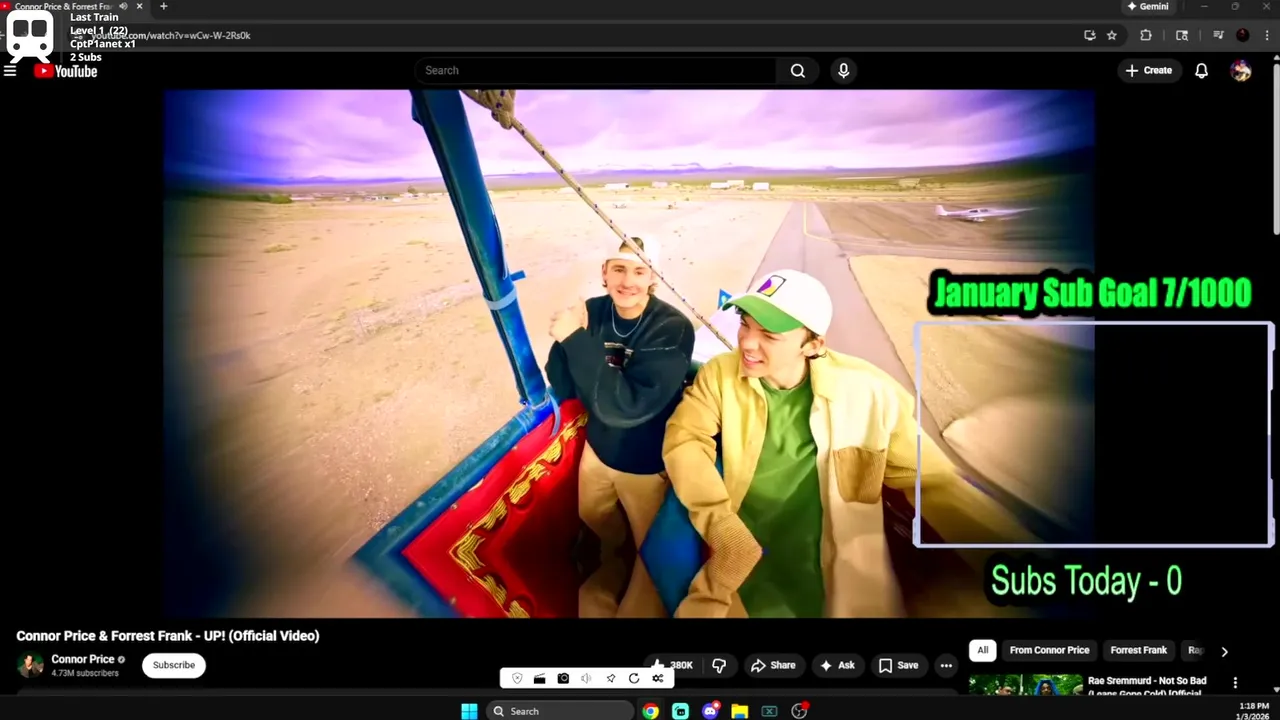Screen dimensions: 1280x720
Task: Mute the tab via speaker icon
Action: [124, 6]
